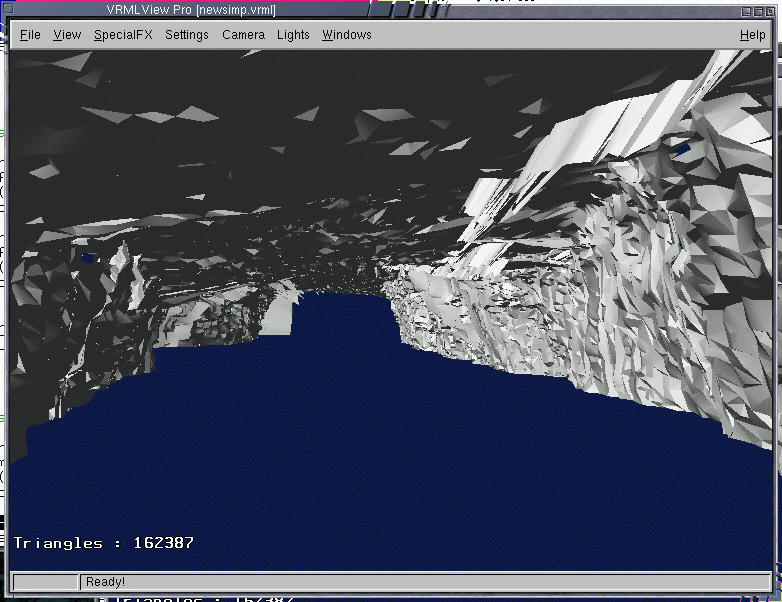782x602 pixels.
Task: Open the SpecialFX menu
Action: point(122,35)
